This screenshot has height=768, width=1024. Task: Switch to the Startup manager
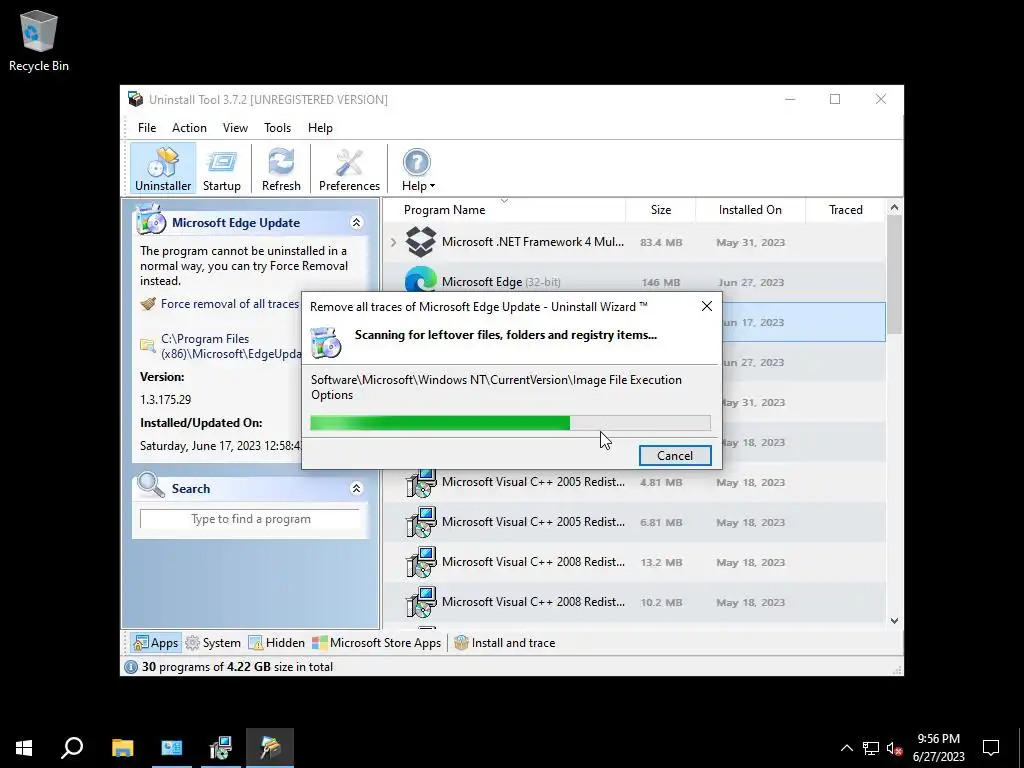click(221, 169)
